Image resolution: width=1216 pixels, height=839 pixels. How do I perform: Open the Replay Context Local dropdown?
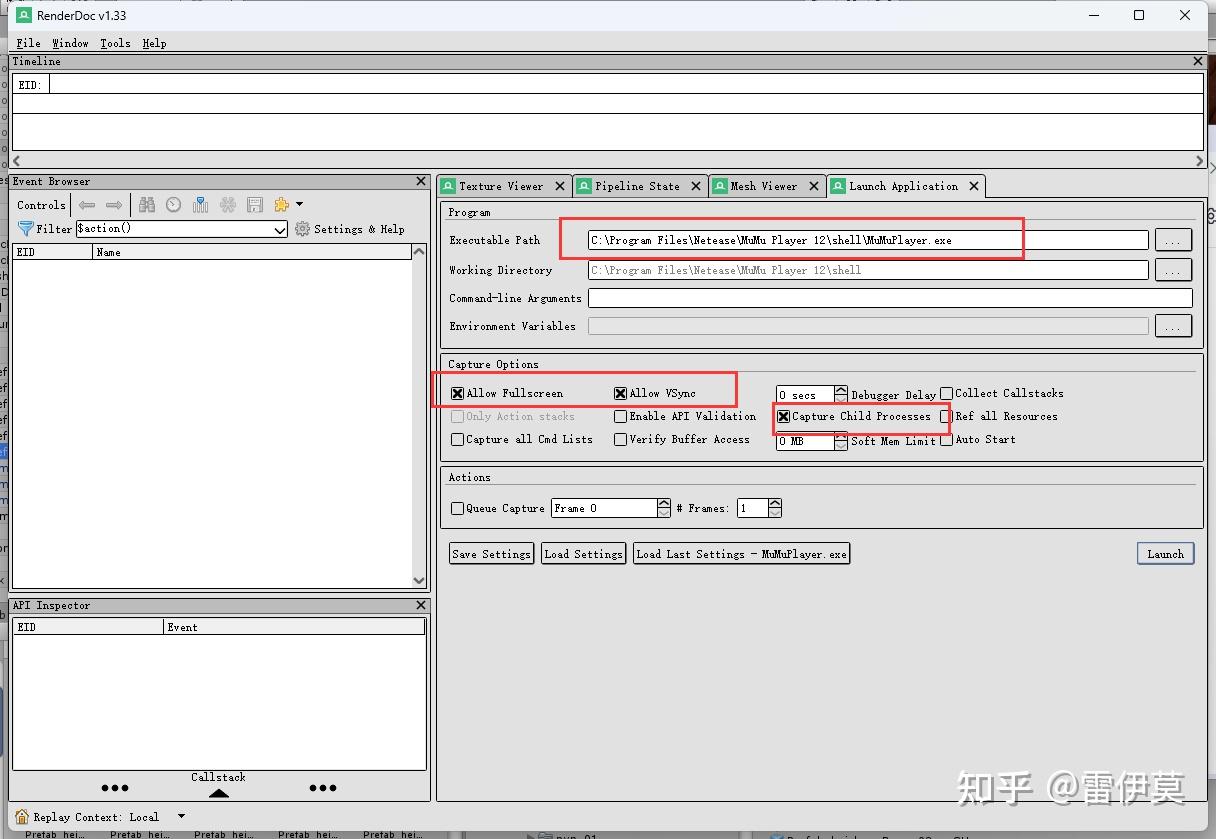coord(183,816)
